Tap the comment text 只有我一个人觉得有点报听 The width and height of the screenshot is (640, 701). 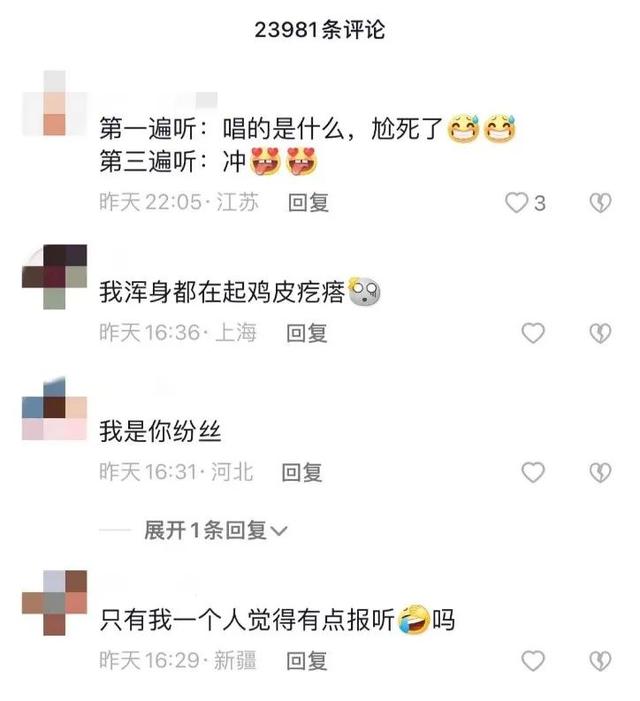[248, 620]
